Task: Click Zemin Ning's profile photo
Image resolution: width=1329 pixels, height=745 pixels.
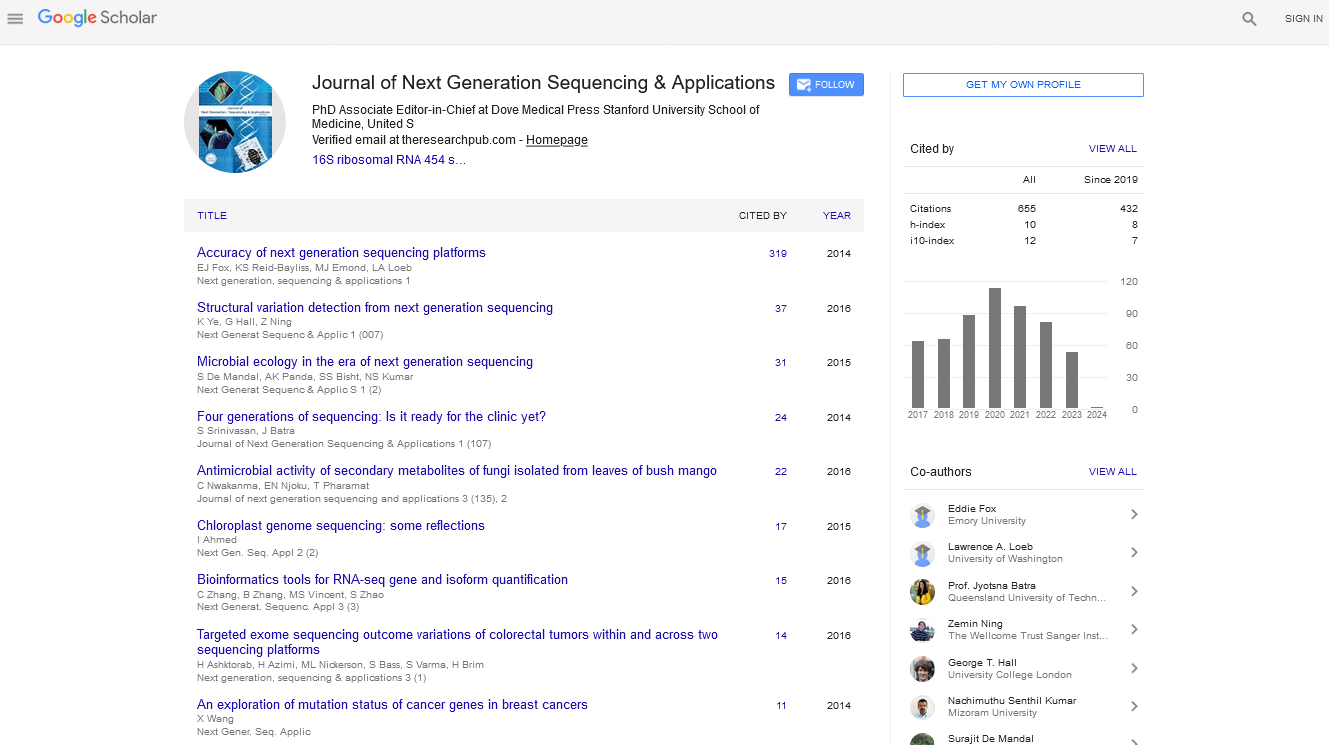Action: (x=922, y=630)
